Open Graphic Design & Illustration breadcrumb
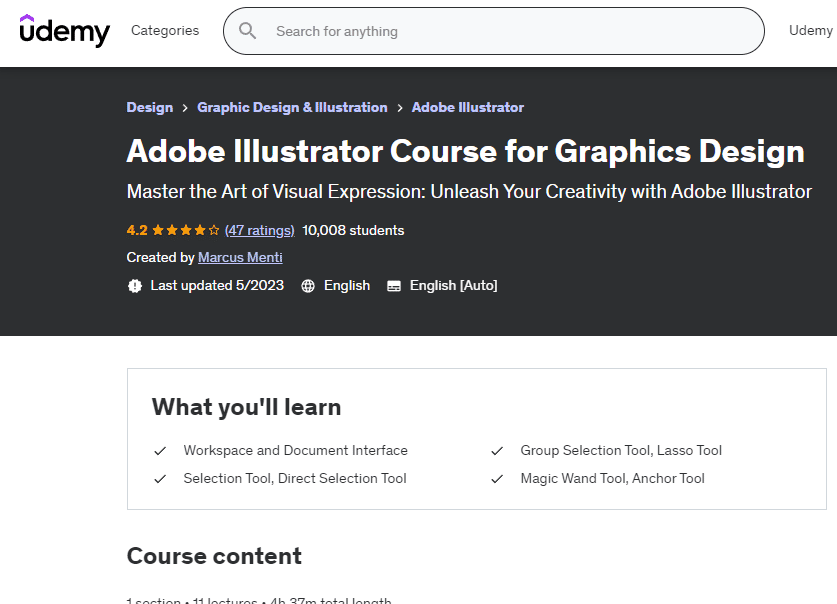This screenshot has width=837, height=604. pyautogui.click(x=292, y=107)
